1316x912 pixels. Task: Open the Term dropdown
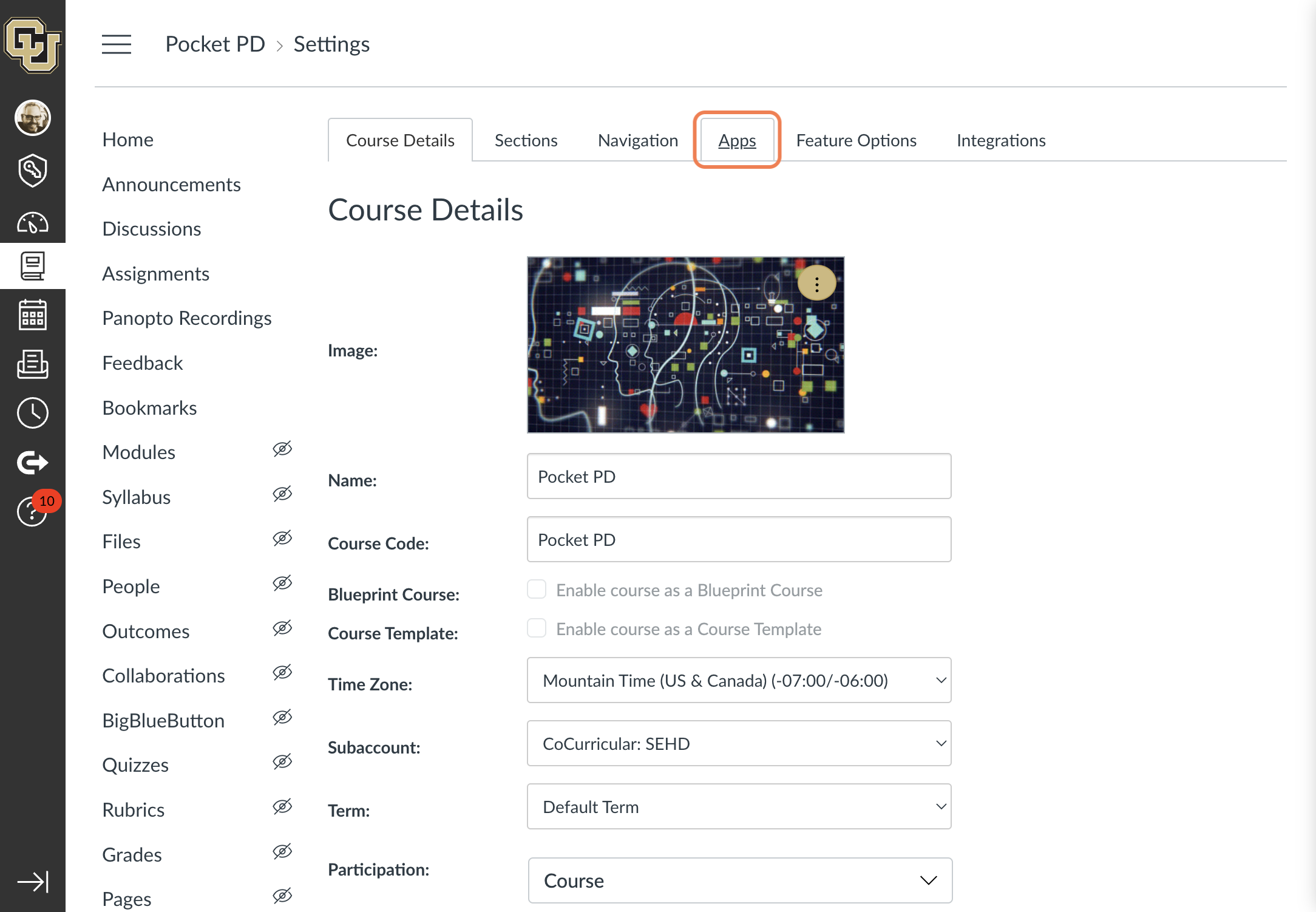coord(739,806)
